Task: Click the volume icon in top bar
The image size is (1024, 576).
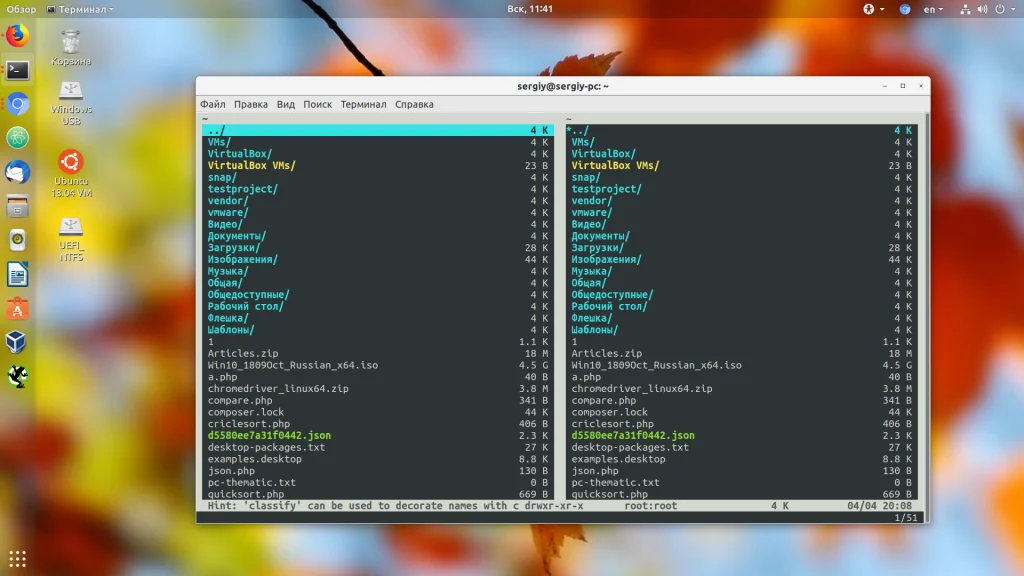Action: (982, 9)
